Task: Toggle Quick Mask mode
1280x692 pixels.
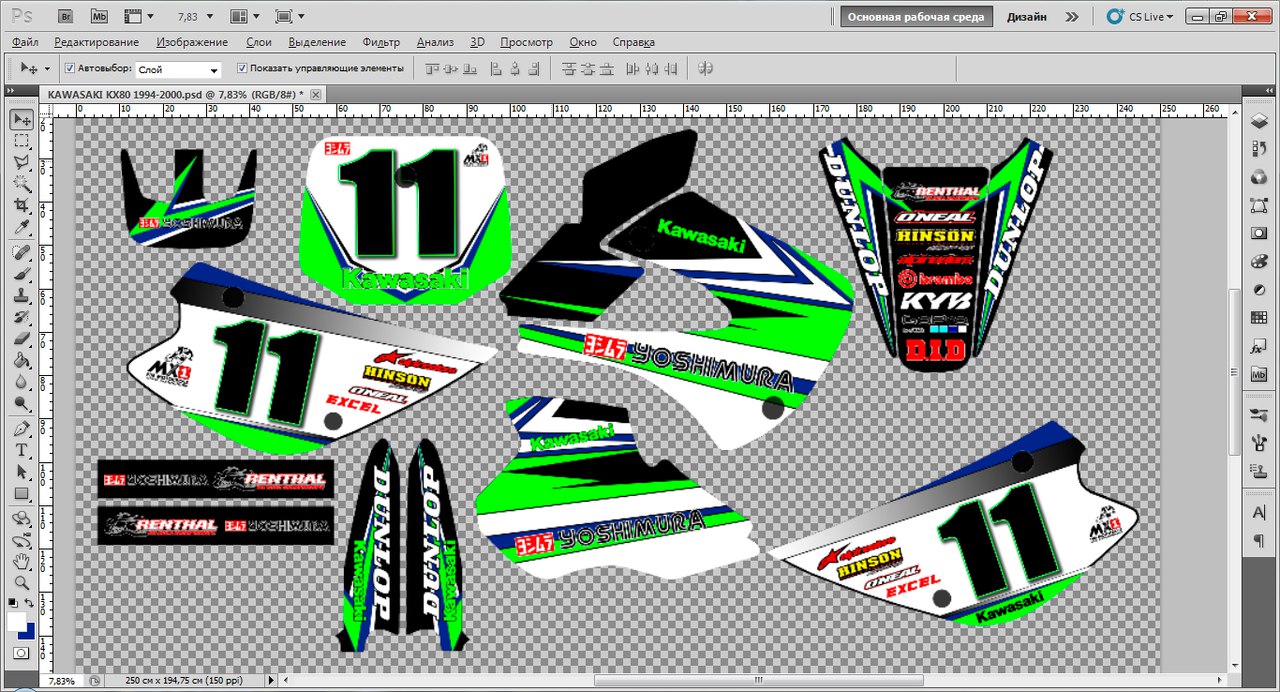Action: coord(21,652)
